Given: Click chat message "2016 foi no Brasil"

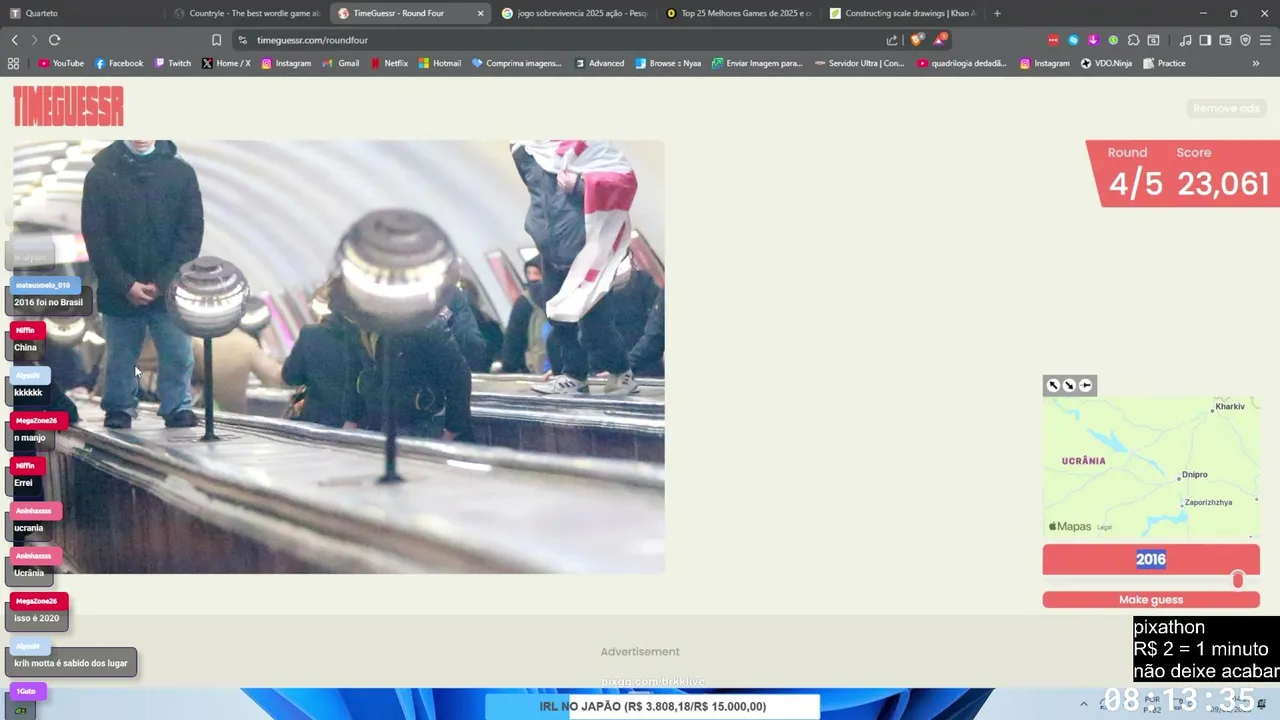Looking at the screenshot, I should pyautogui.click(x=48, y=302).
